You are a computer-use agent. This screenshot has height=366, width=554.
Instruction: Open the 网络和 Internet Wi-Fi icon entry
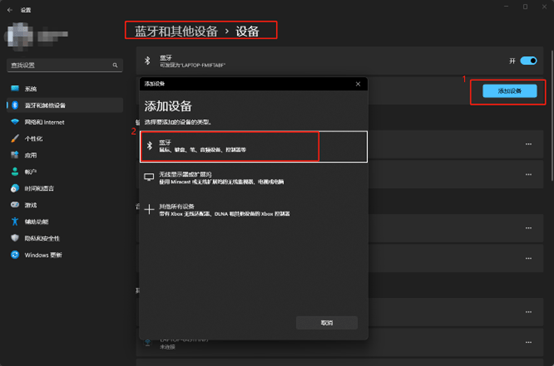coord(65,122)
